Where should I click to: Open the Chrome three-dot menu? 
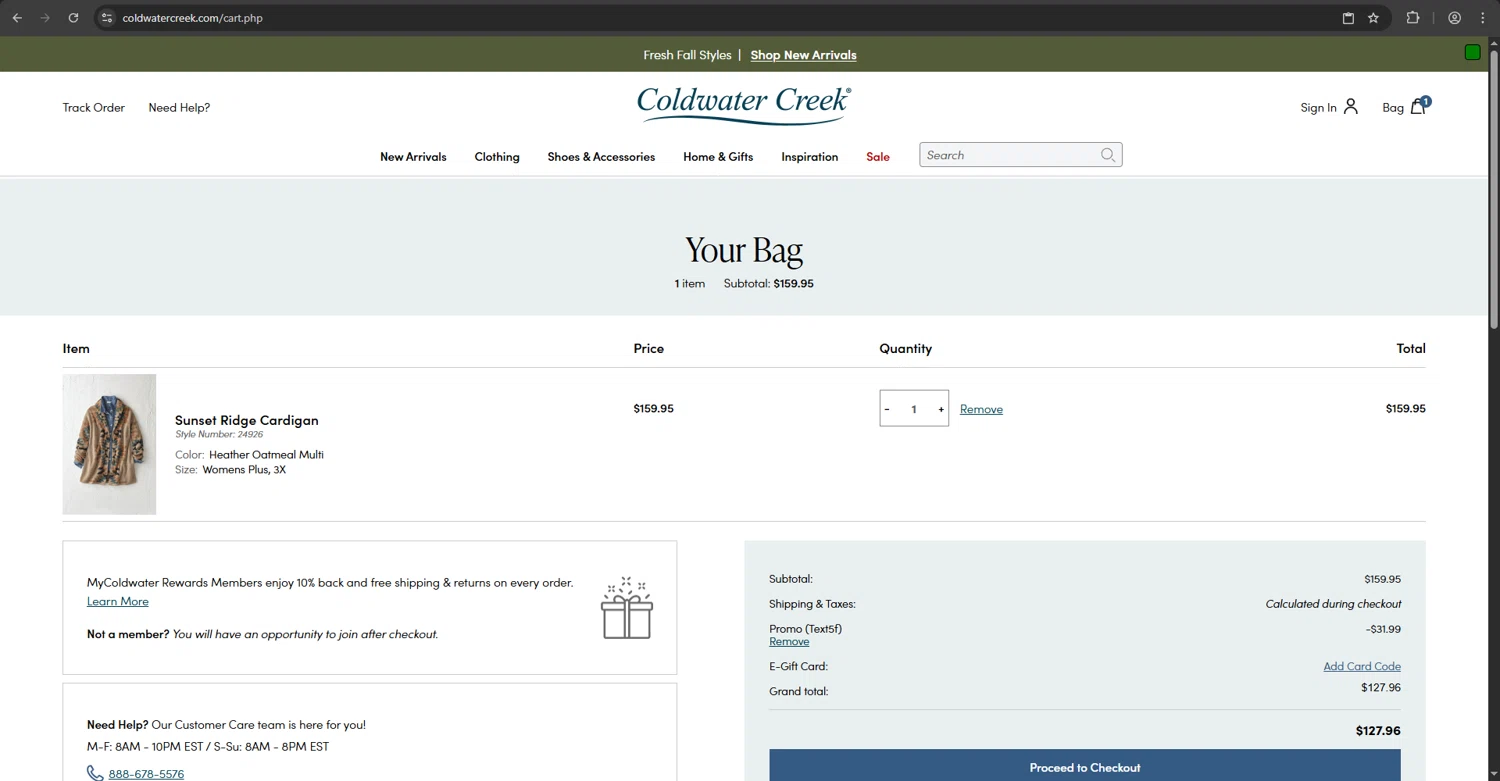(1483, 18)
